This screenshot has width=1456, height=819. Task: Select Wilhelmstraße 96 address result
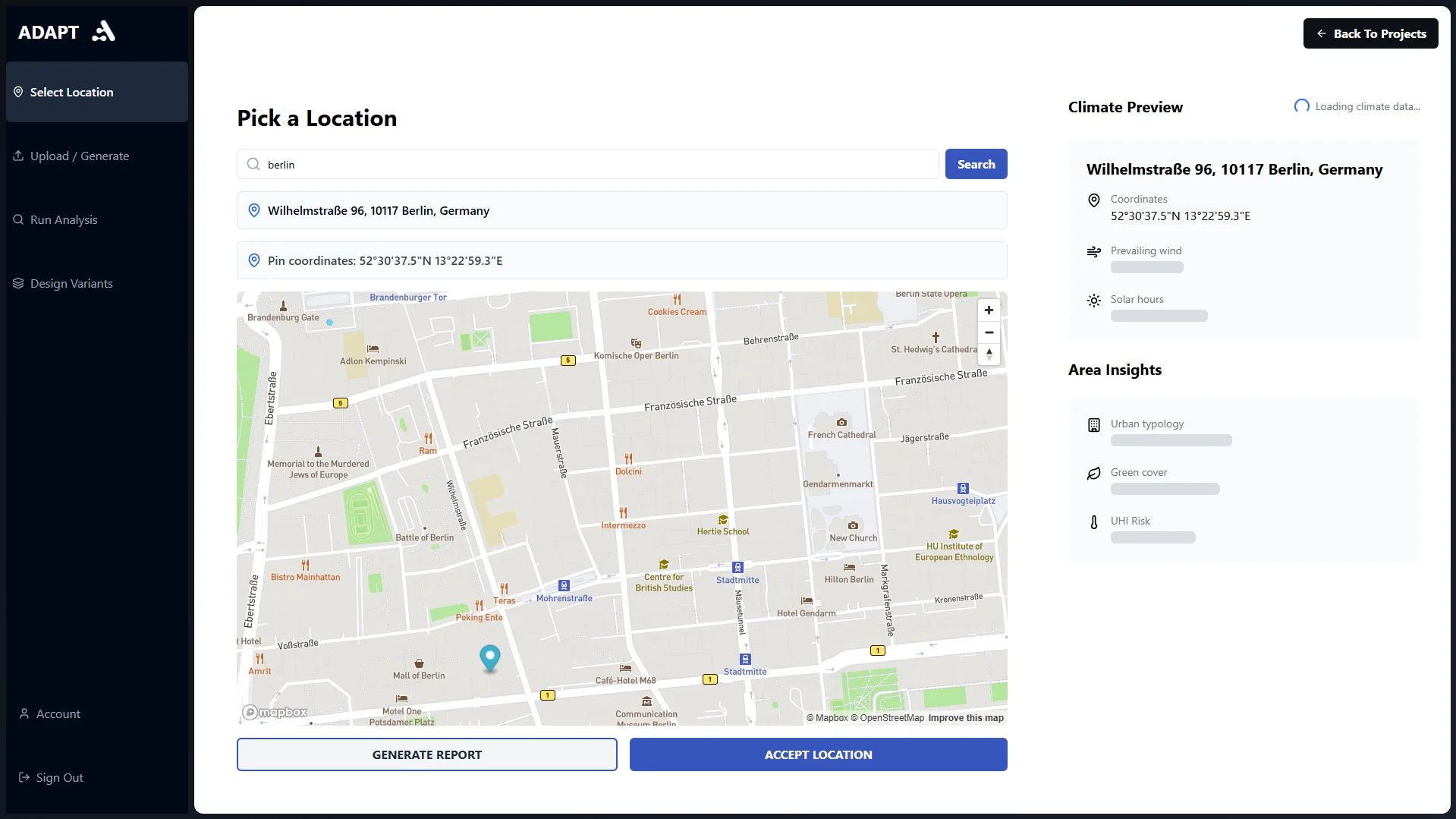pos(622,210)
